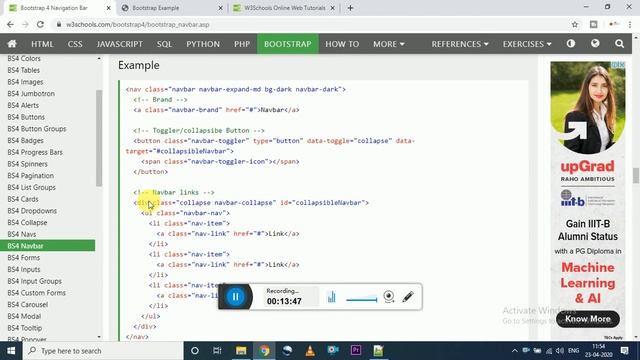Expand the REFERENCES dropdown
Image resolution: width=640 pixels, height=360 pixels.
coord(460,44)
